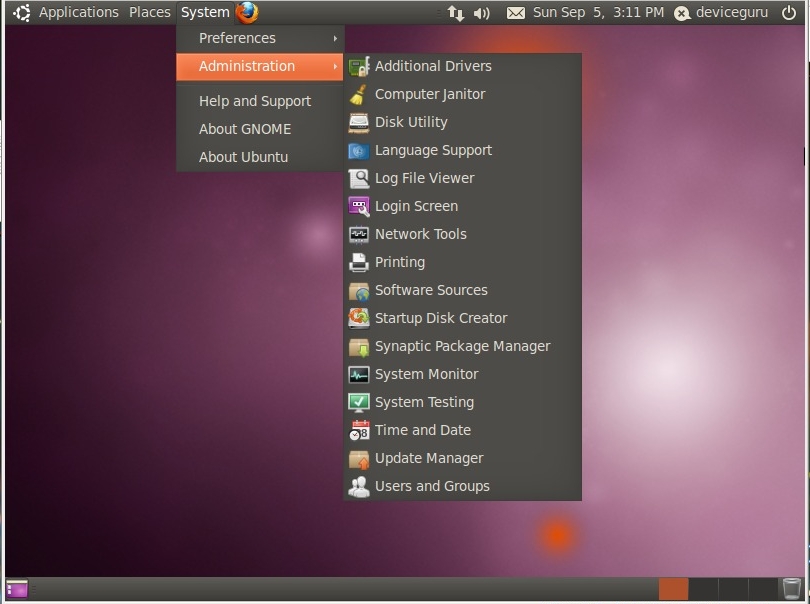Expand the Preferences submenu arrow
Image resolution: width=810 pixels, height=604 pixels.
[x=335, y=38]
